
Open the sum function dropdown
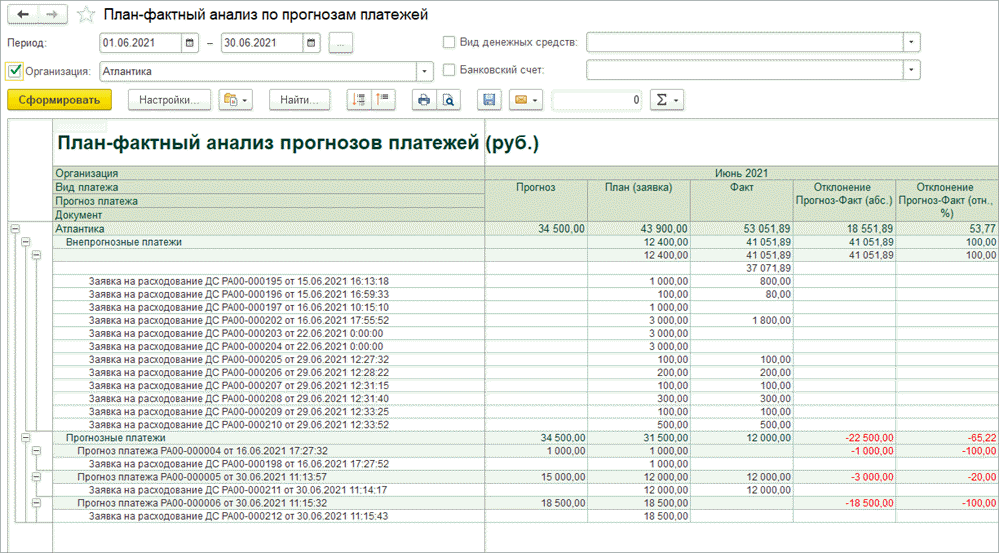(x=666, y=100)
